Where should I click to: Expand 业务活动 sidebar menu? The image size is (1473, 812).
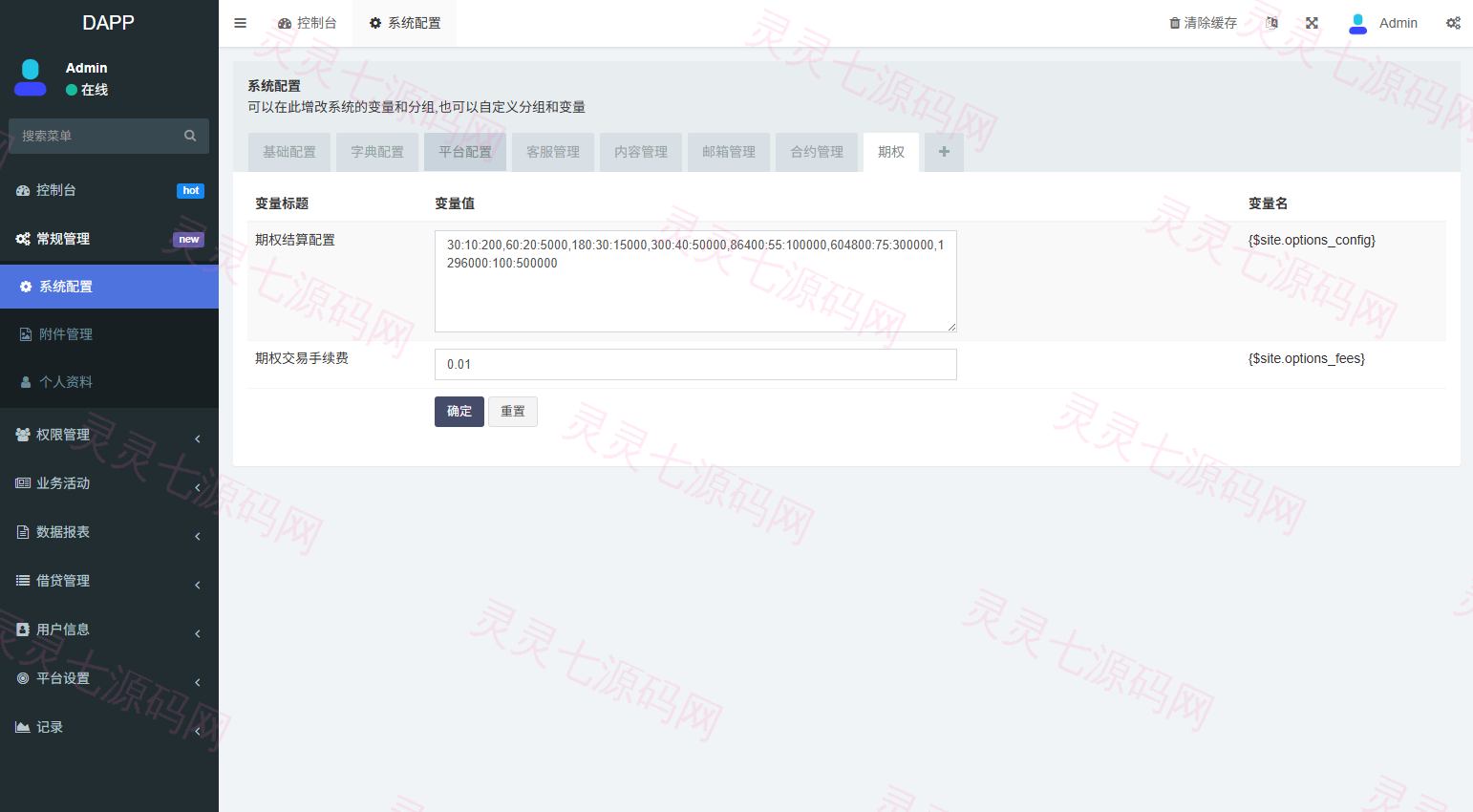click(x=109, y=483)
